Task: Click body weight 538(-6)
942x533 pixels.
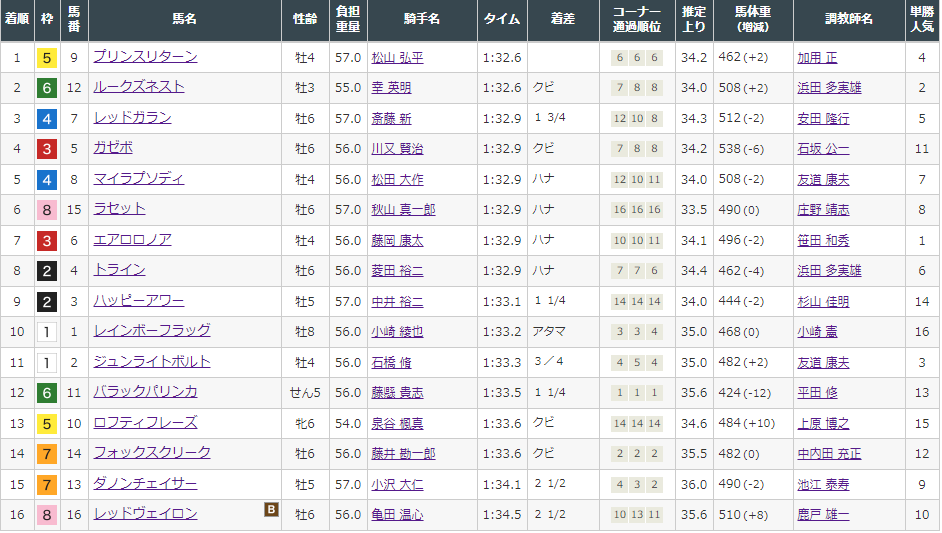Action: [741, 148]
